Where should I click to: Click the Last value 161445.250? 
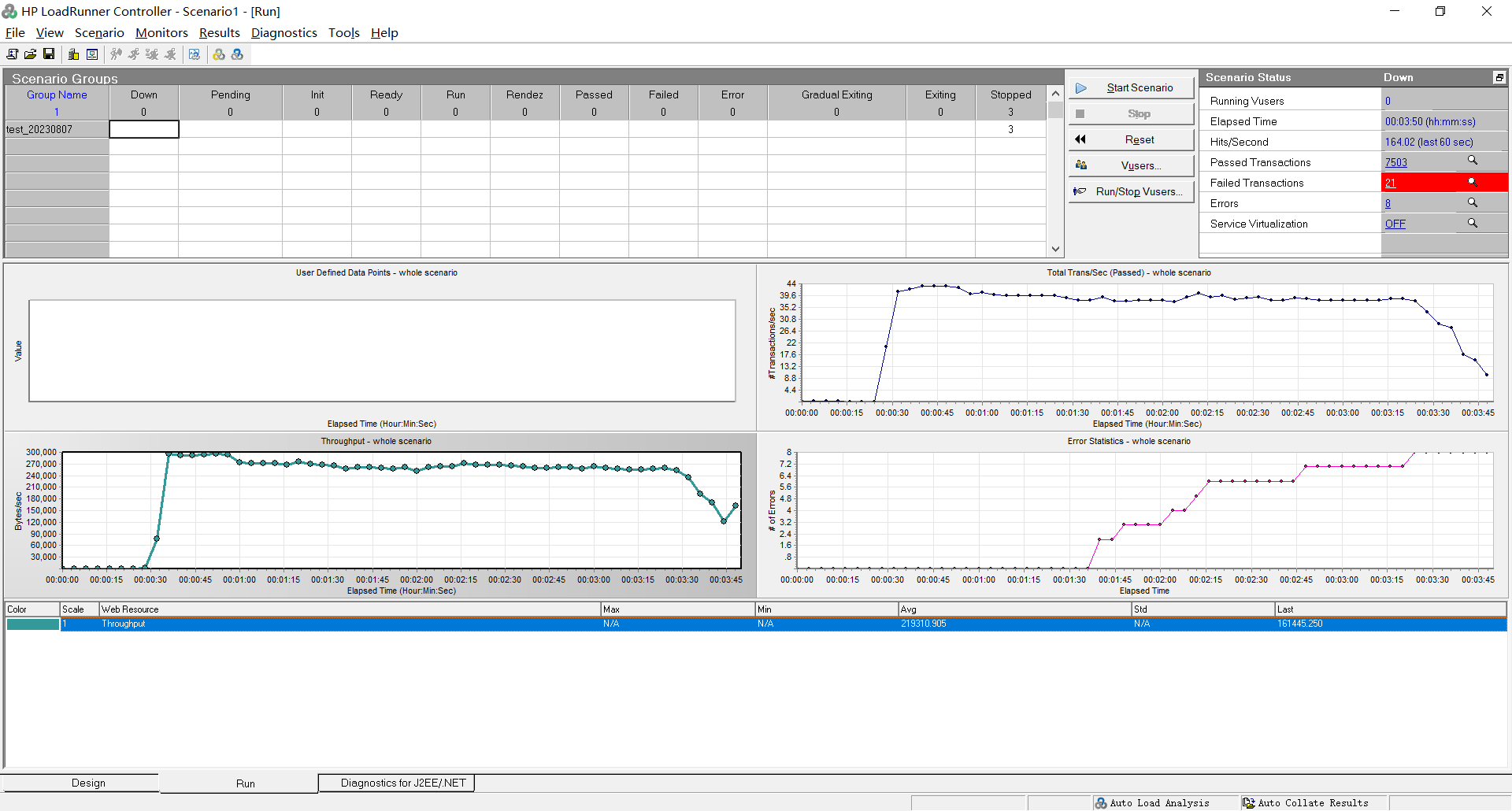coord(1300,624)
